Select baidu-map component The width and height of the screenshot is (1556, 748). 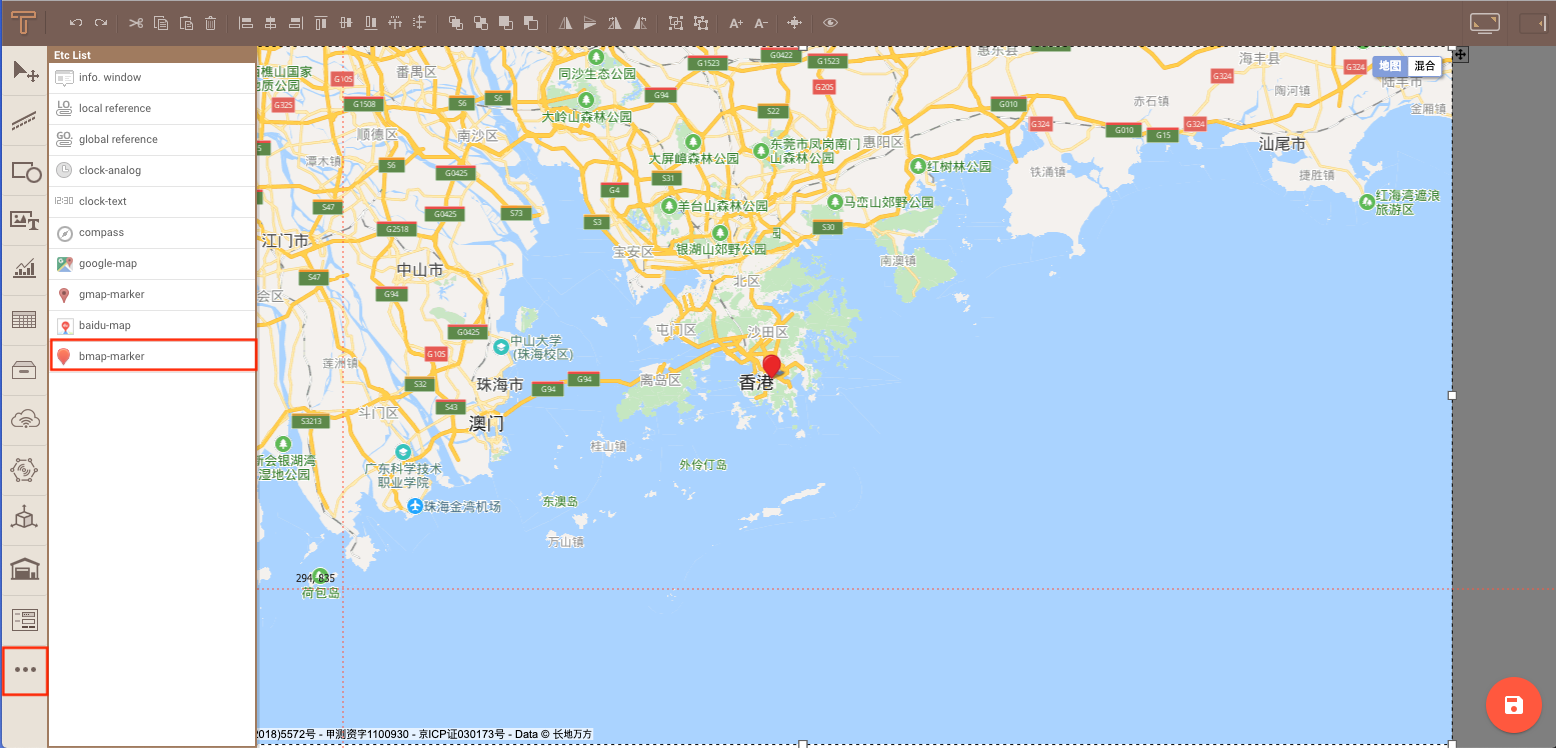(152, 326)
